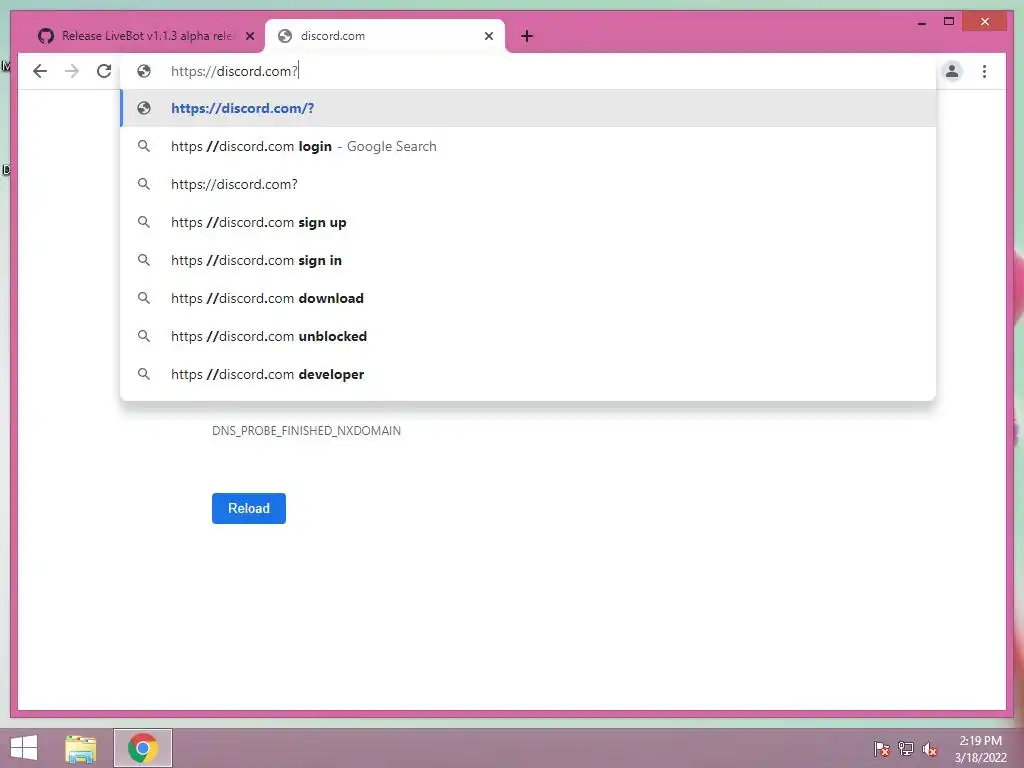Click the magnifier icon beside the login suggestion
The width and height of the screenshot is (1024, 768).
[x=144, y=146]
